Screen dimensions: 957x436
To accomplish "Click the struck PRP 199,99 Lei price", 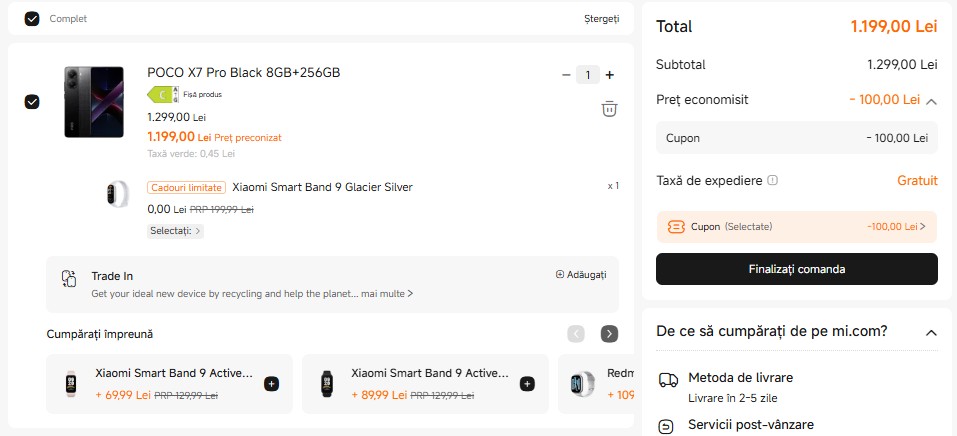I will 222,209.
